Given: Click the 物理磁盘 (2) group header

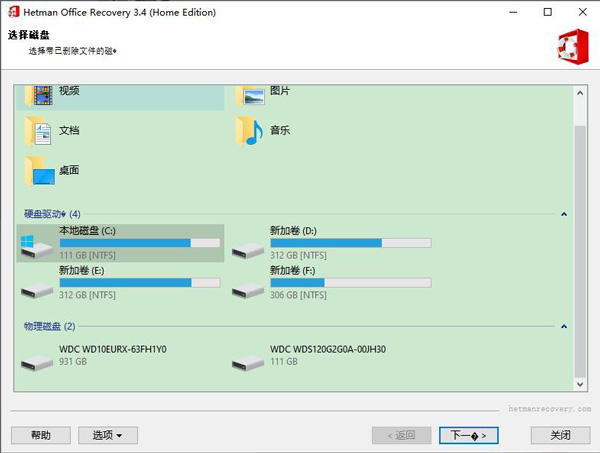Looking at the screenshot, I should (x=50, y=326).
